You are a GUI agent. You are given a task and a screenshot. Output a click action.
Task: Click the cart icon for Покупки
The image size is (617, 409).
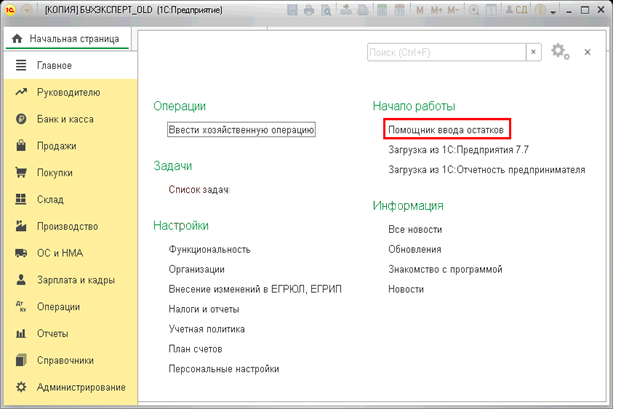coord(21,172)
